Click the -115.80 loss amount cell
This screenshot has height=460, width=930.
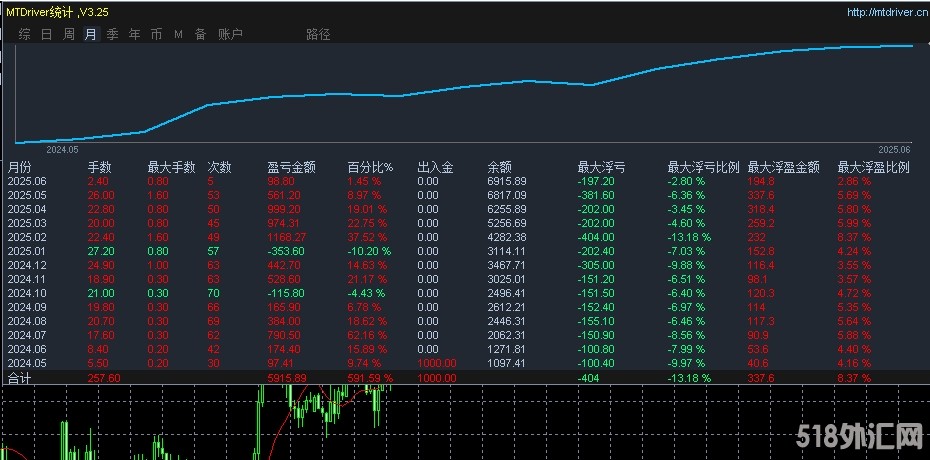pos(286,293)
